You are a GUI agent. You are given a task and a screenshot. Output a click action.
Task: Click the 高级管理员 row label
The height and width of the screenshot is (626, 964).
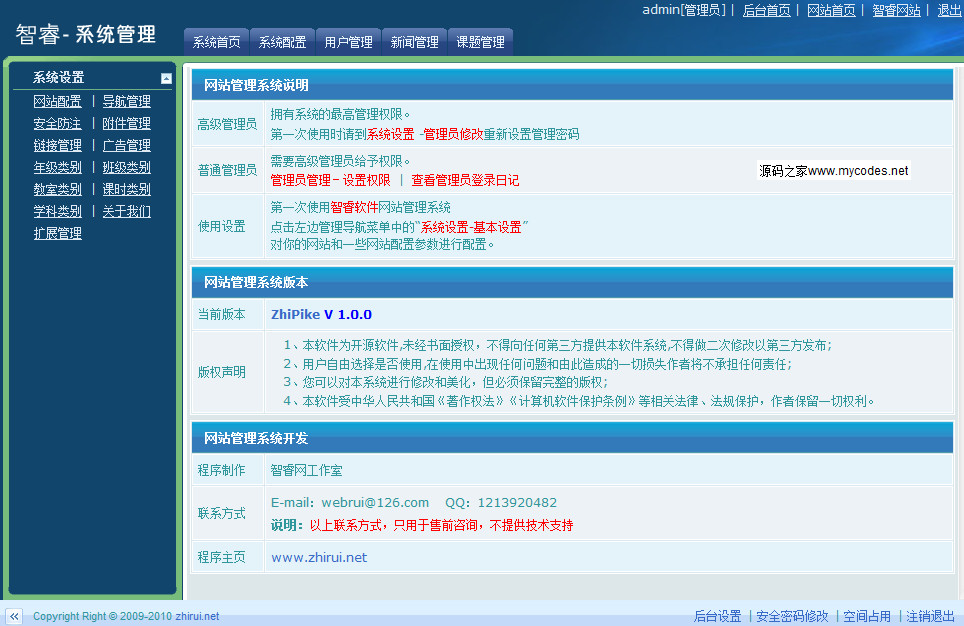tap(227, 124)
